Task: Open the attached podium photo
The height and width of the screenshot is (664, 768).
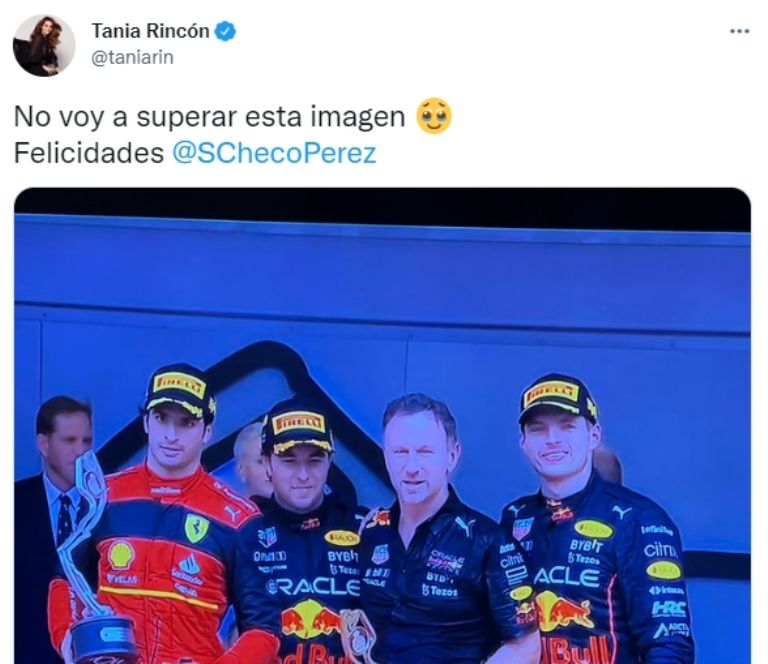Action: click(x=383, y=426)
